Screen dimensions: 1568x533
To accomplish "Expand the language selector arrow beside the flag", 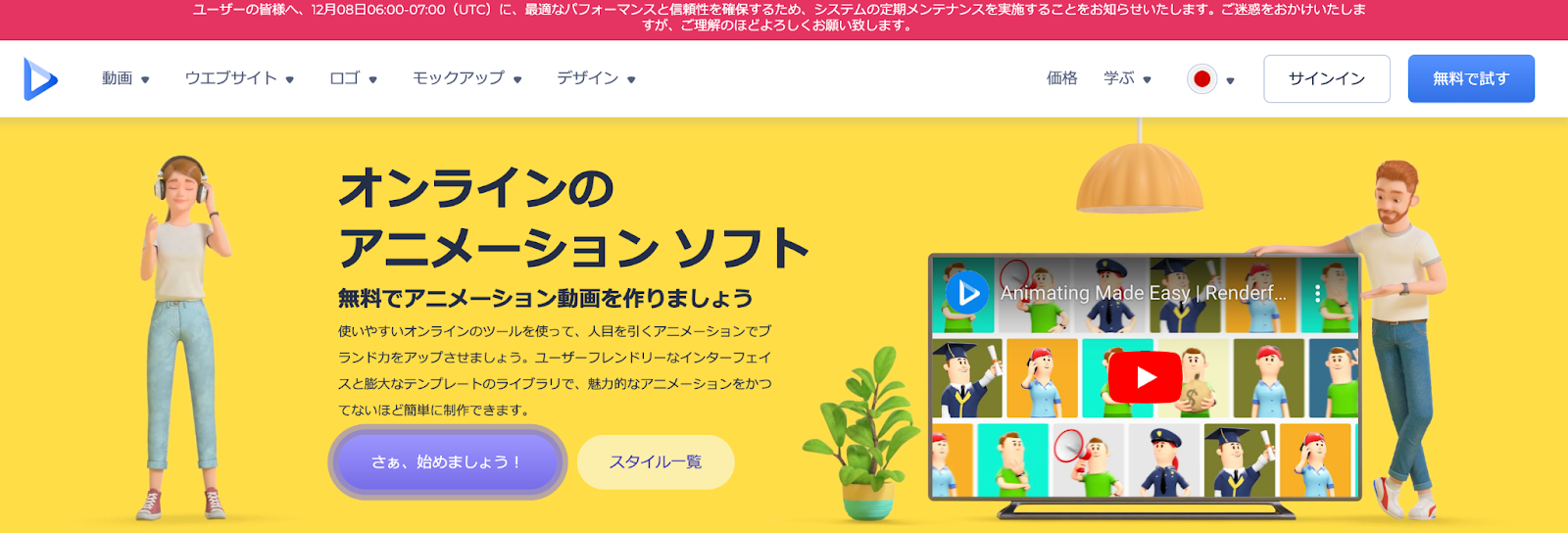I will tap(1230, 80).
